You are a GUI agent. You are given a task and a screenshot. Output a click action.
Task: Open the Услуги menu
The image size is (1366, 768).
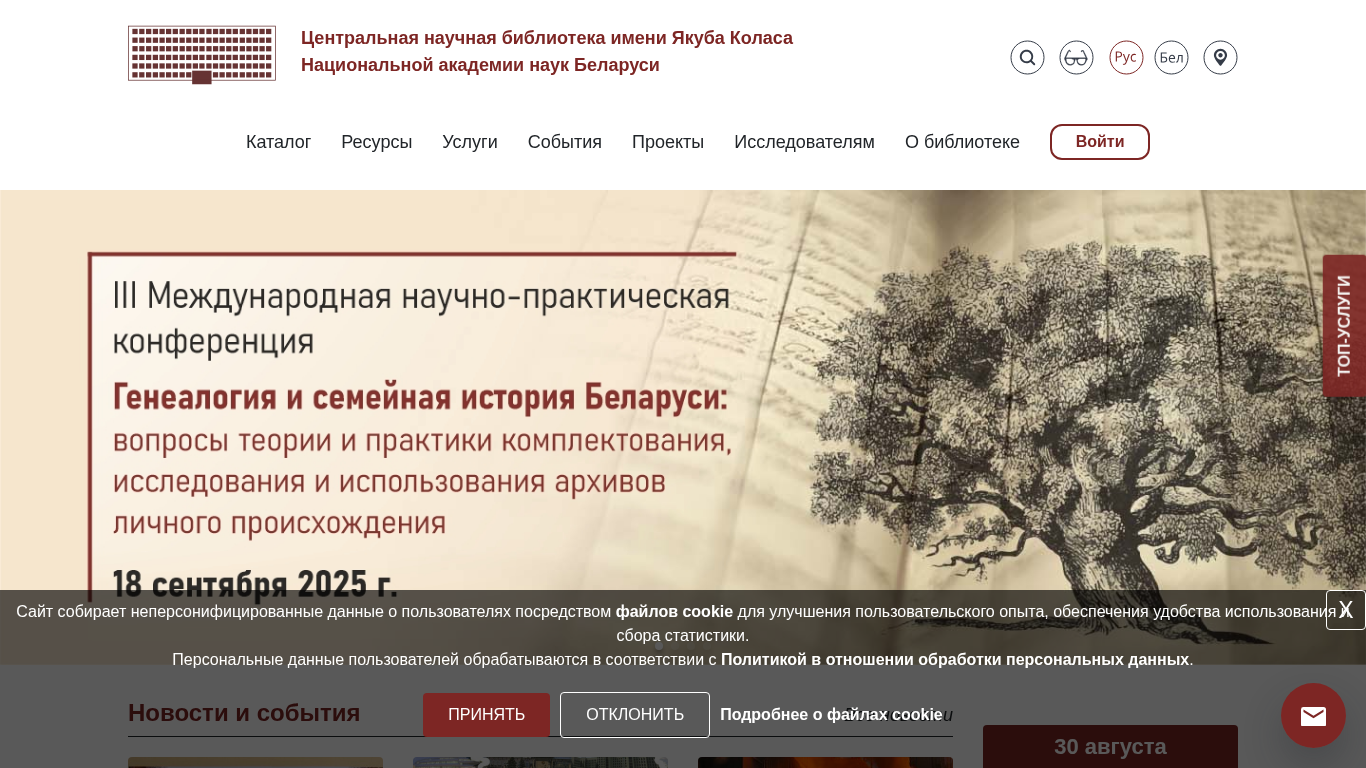(x=470, y=142)
